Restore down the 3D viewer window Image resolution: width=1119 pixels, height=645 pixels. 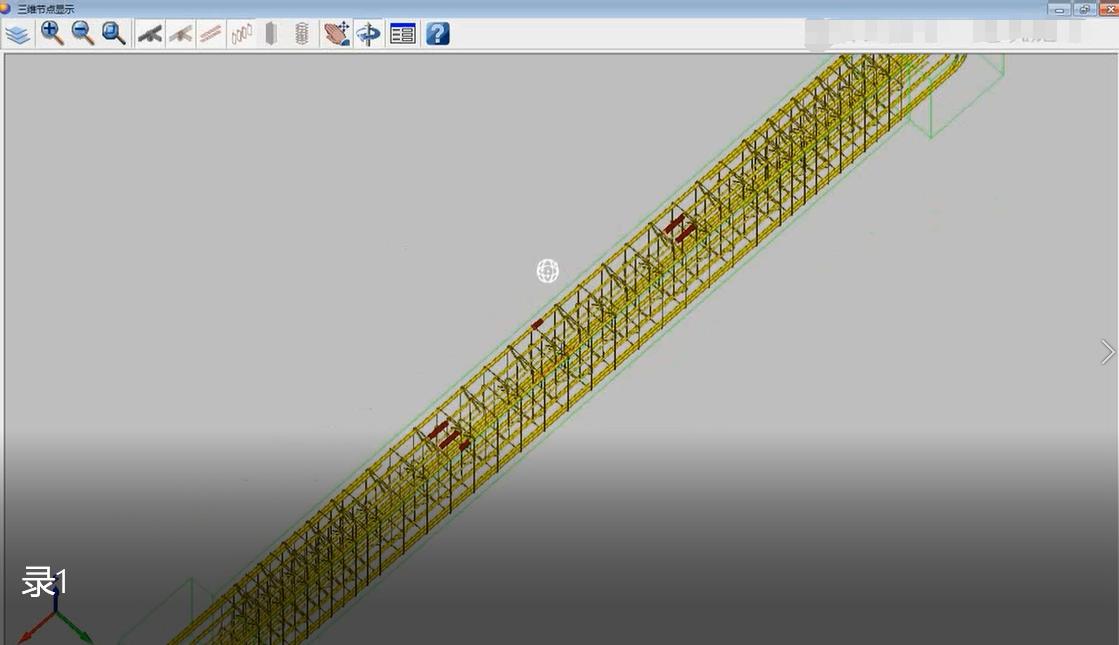click(1085, 9)
